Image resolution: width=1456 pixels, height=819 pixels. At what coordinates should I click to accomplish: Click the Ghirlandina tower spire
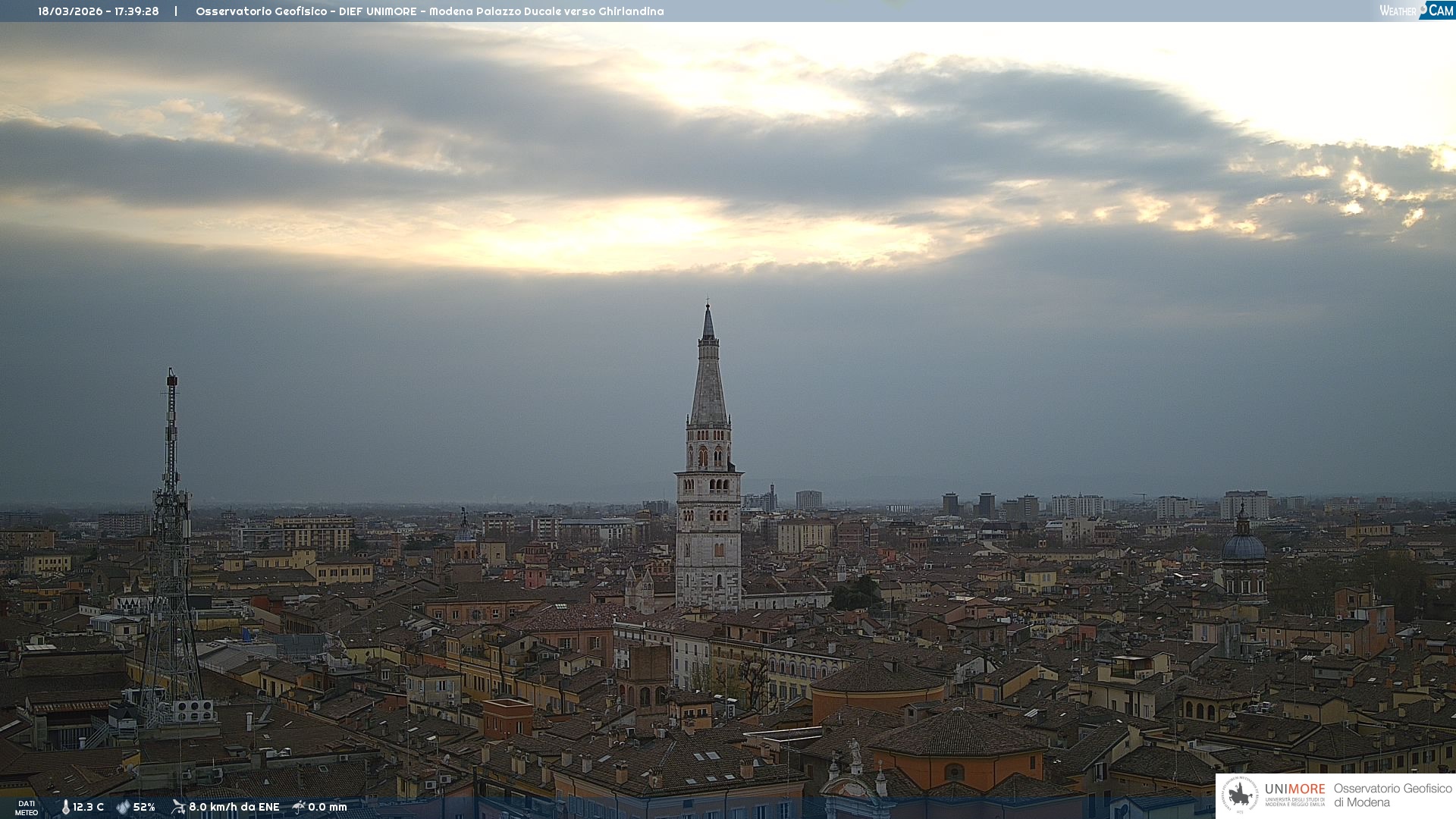pyautogui.click(x=708, y=372)
